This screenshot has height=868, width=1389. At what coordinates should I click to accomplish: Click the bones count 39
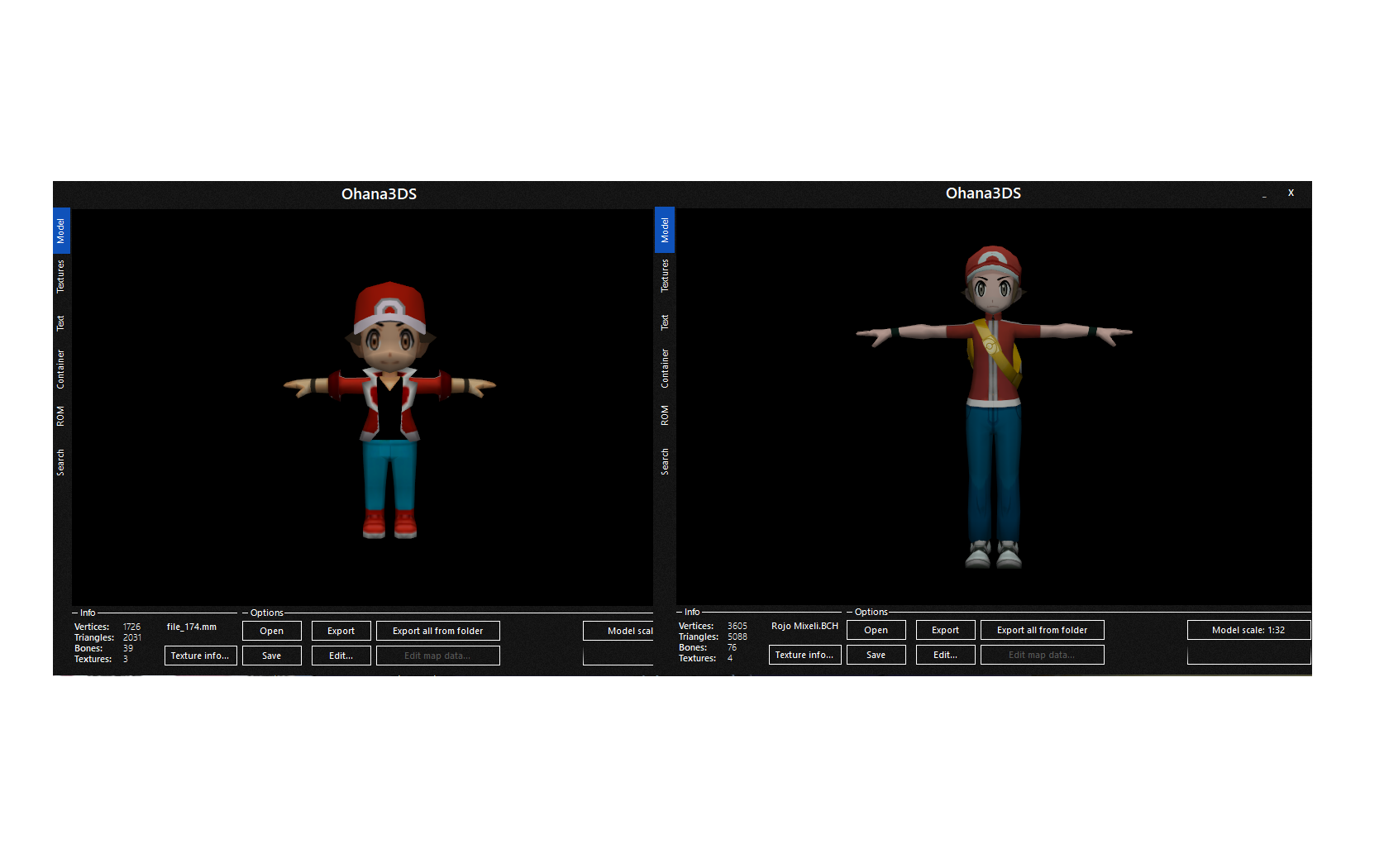pos(128,648)
